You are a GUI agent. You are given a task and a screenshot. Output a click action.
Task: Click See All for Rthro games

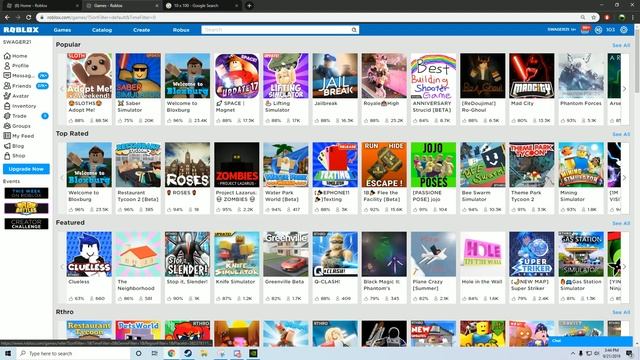point(621,312)
